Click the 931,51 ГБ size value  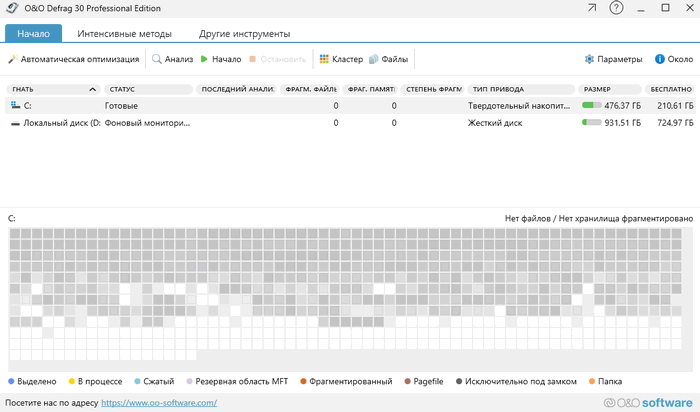coord(623,123)
